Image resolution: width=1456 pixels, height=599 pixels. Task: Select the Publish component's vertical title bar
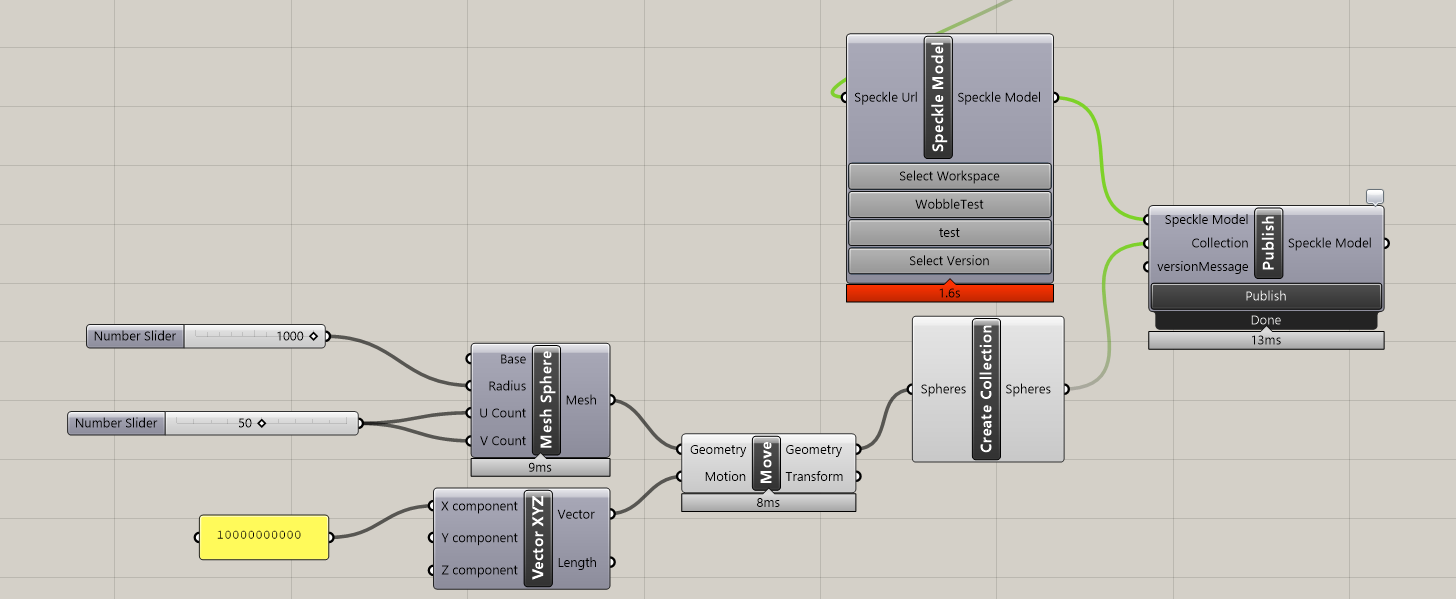pyautogui.click(x=1269, y=243)
